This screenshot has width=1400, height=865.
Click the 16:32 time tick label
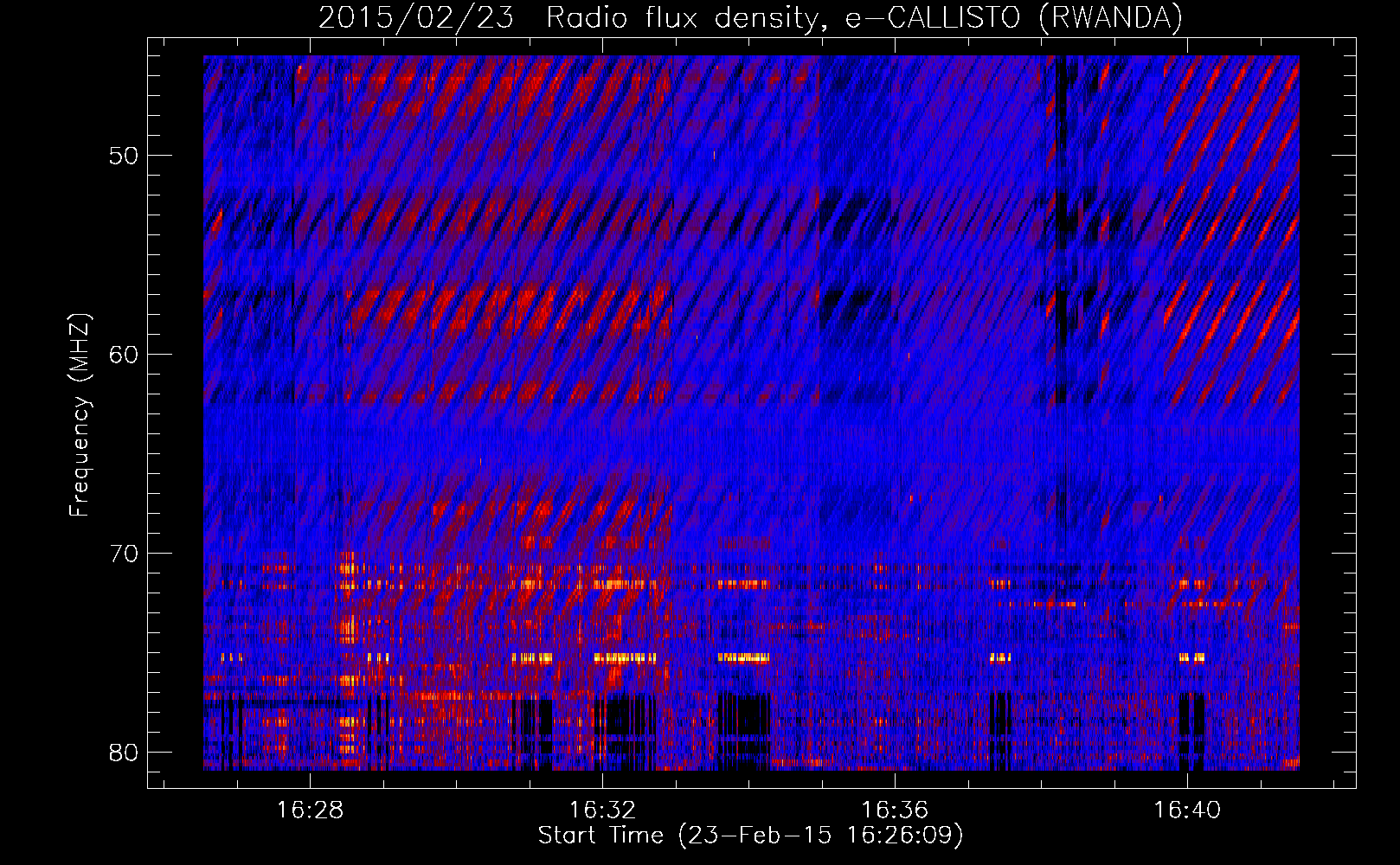point(602,811)
